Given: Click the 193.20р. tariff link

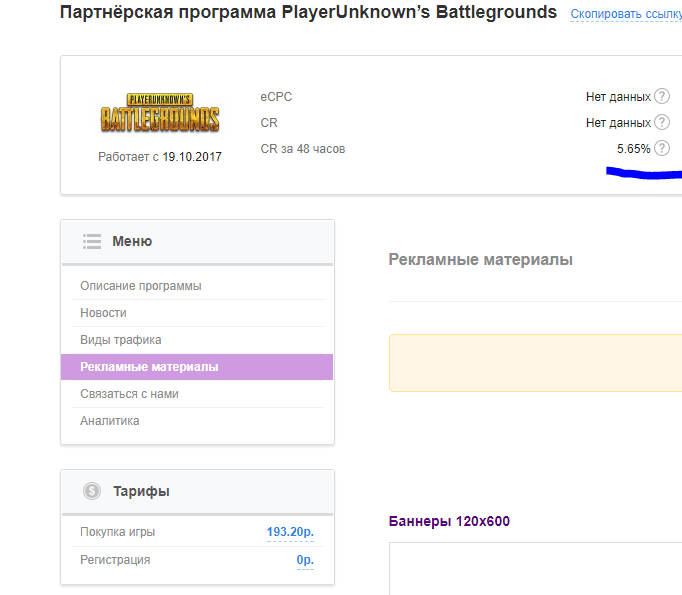Looking at the screenshot, I should (290, 532).
